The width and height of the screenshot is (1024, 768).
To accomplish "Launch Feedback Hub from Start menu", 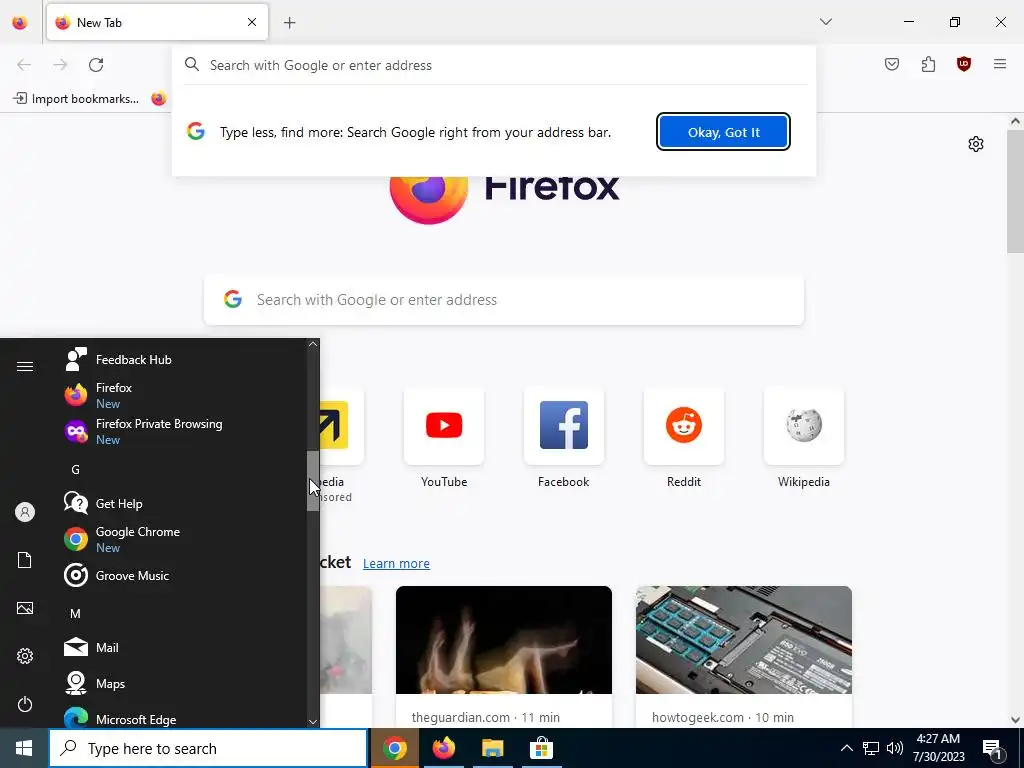I will point(183,360).
